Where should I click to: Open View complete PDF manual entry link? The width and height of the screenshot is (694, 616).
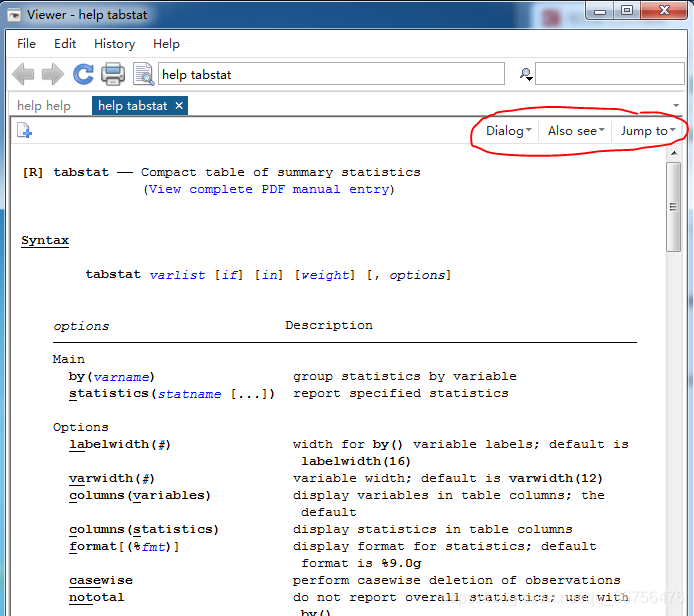point(269,189)
